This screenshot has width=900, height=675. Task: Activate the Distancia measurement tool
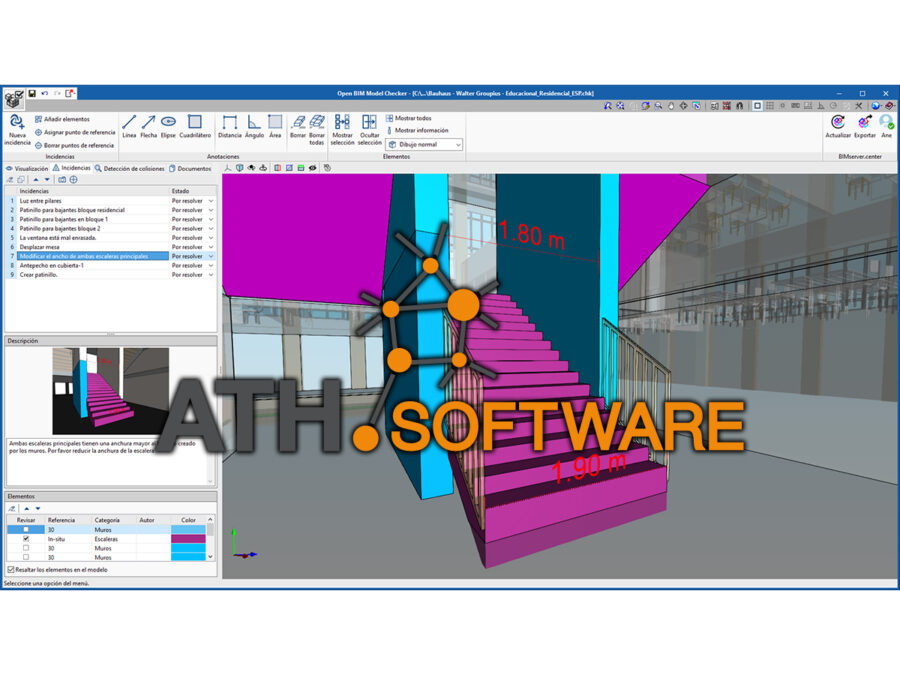point(229,126)
